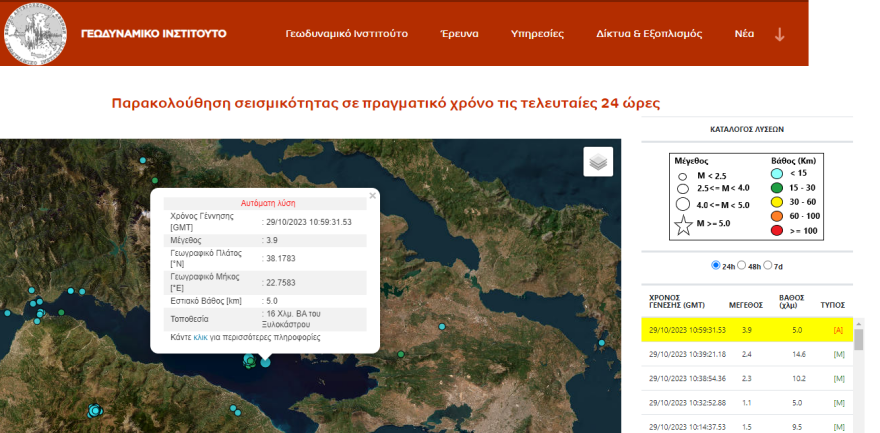The height and width of the screenshot is (433, 880).
Task: Click the red >= 100 depth legend swatch
Action: click(x=777, y=231)
